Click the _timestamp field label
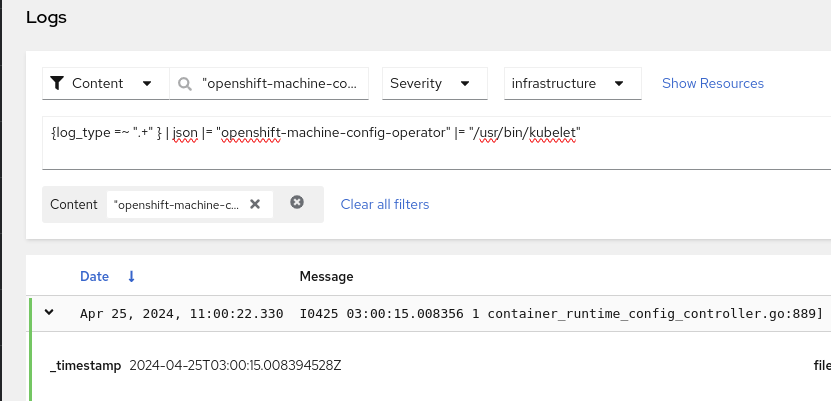Image resolution: width=831 pixels, height=401 pixels. click(85, 365)
